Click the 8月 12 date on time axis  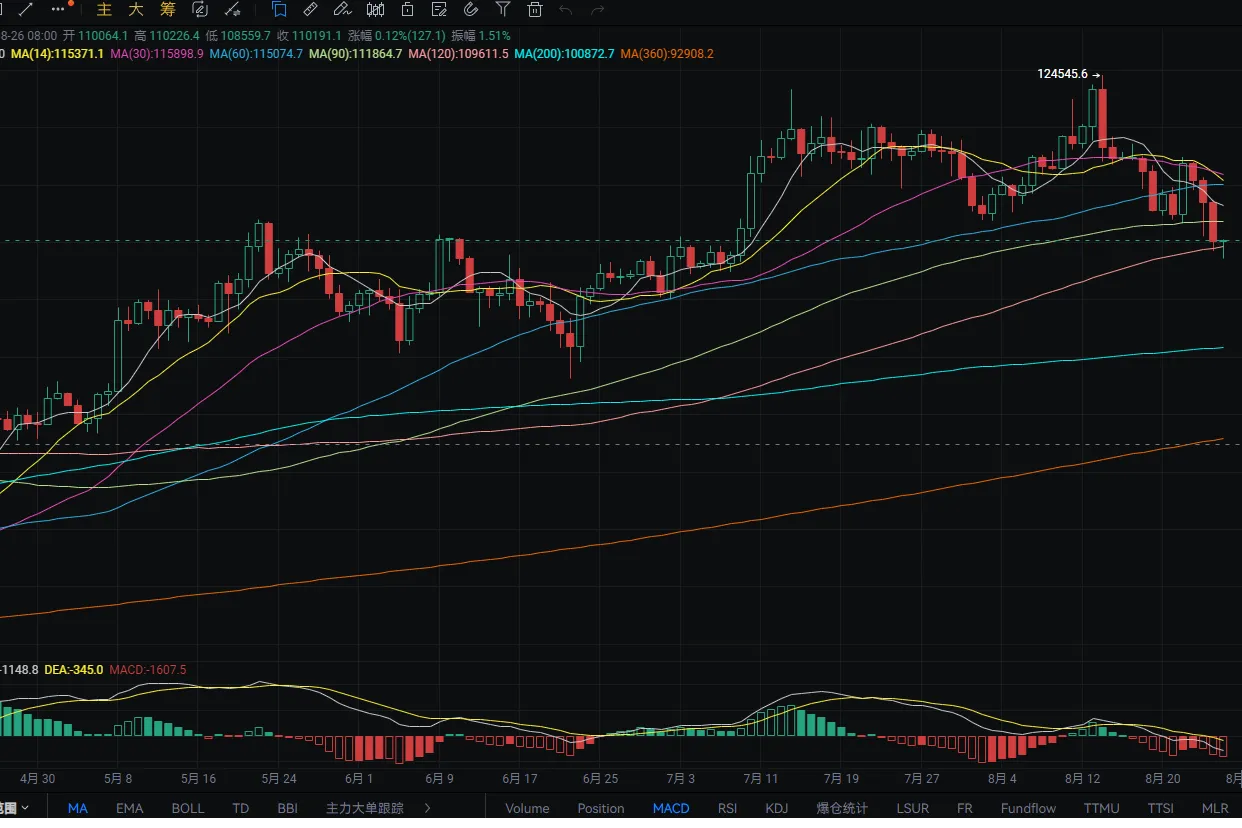[1082, 778]
